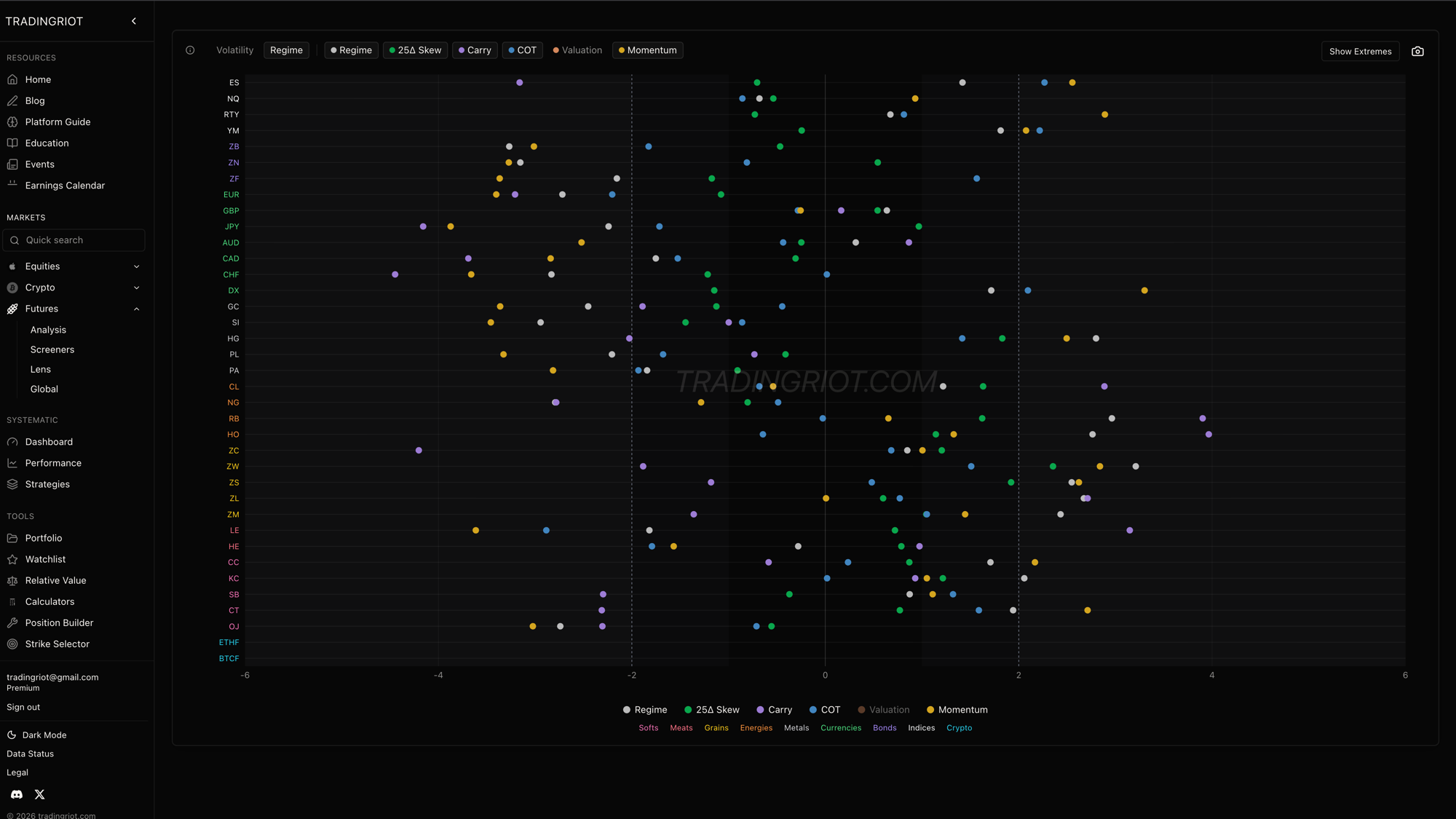Collapse the sidebar with the chevron
This screenshot has height=819, width=1456.
click(x=134, y=21)
